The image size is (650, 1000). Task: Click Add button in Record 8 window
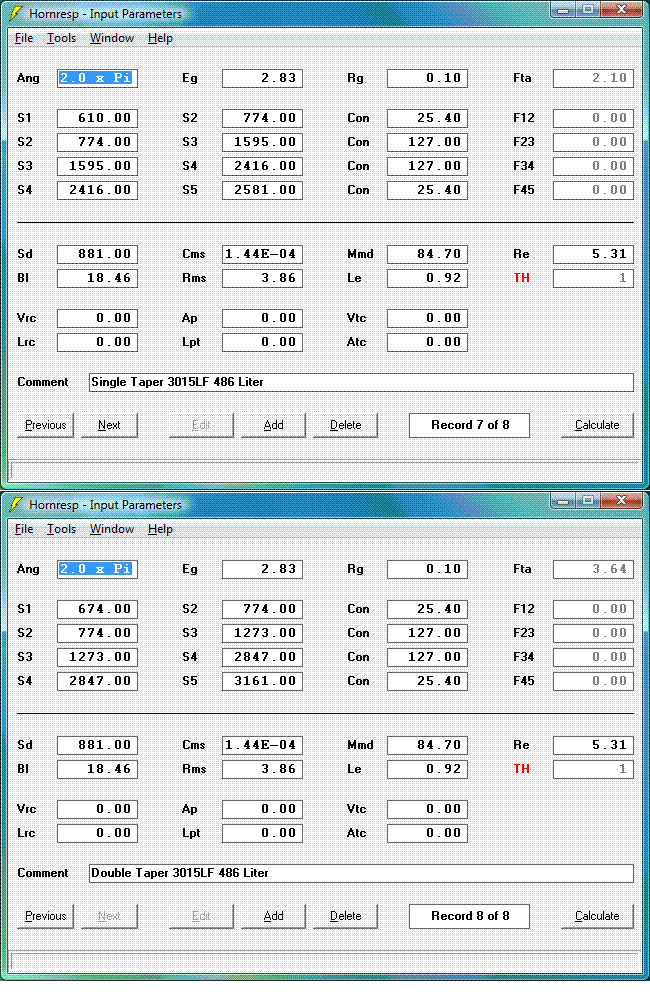pos(273,916)
